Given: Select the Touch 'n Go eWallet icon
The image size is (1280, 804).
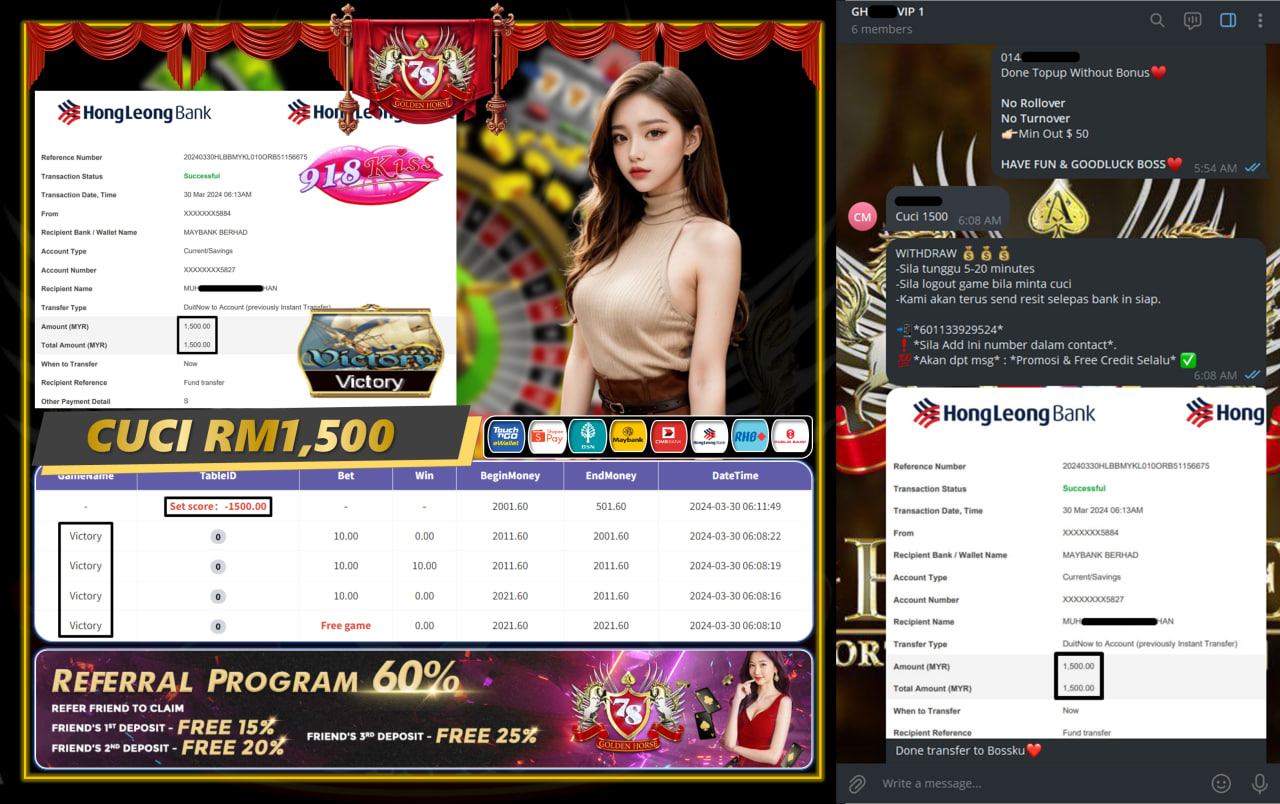Looking at the screenshot, I should [x=506, y=436].
